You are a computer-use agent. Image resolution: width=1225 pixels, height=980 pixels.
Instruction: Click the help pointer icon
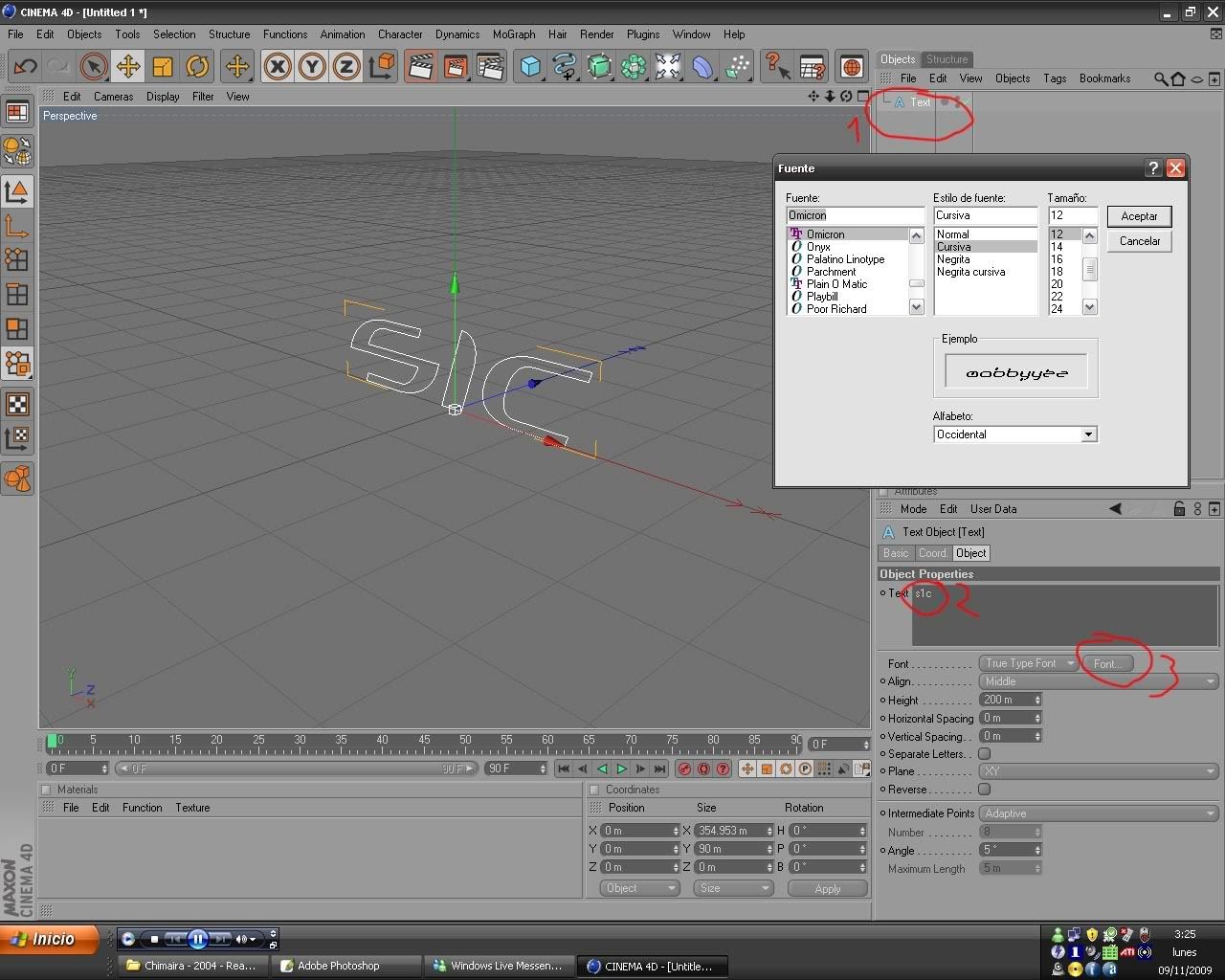pos(777,66)
